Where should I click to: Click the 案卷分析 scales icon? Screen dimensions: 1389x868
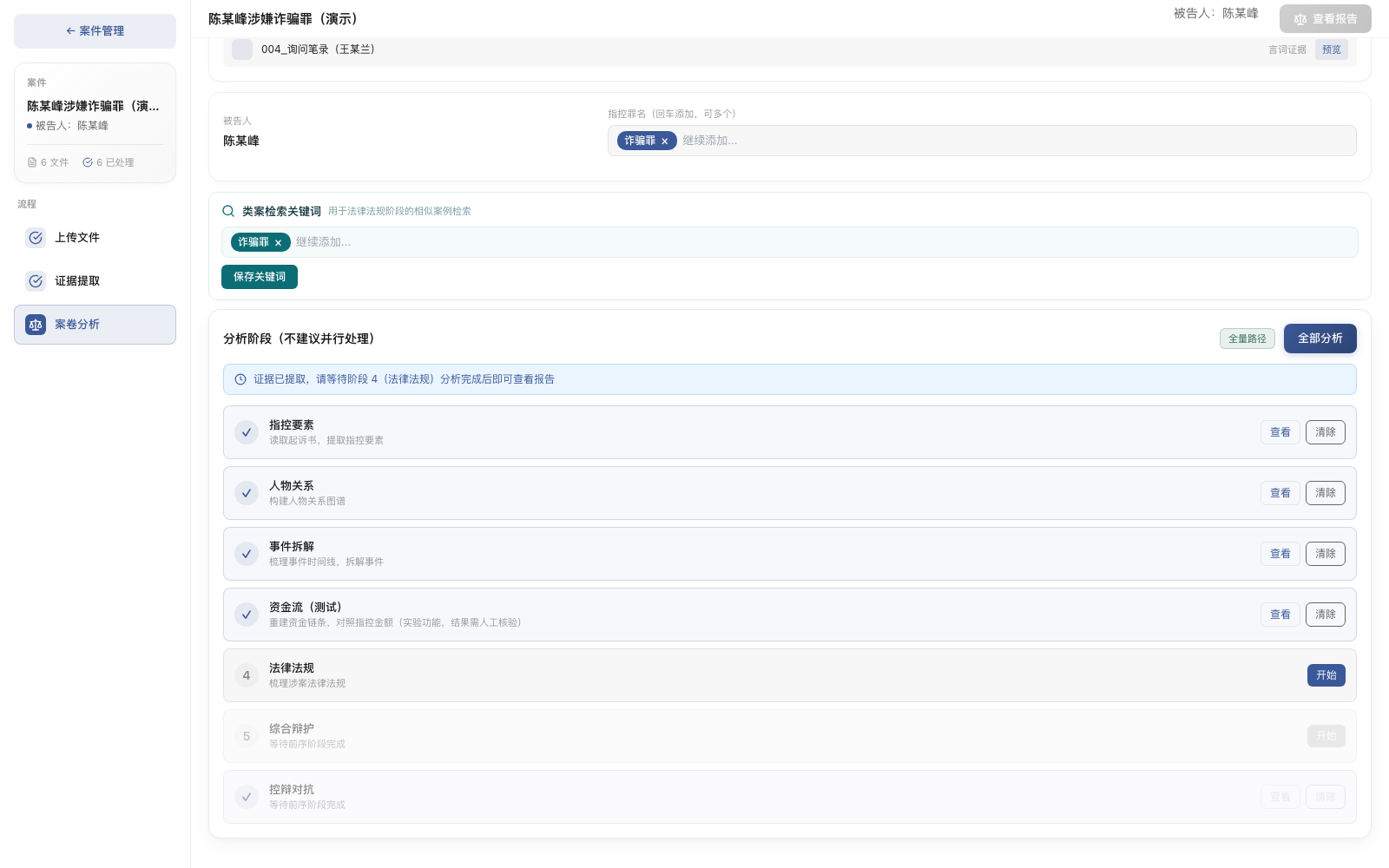[x=36, y=325]
